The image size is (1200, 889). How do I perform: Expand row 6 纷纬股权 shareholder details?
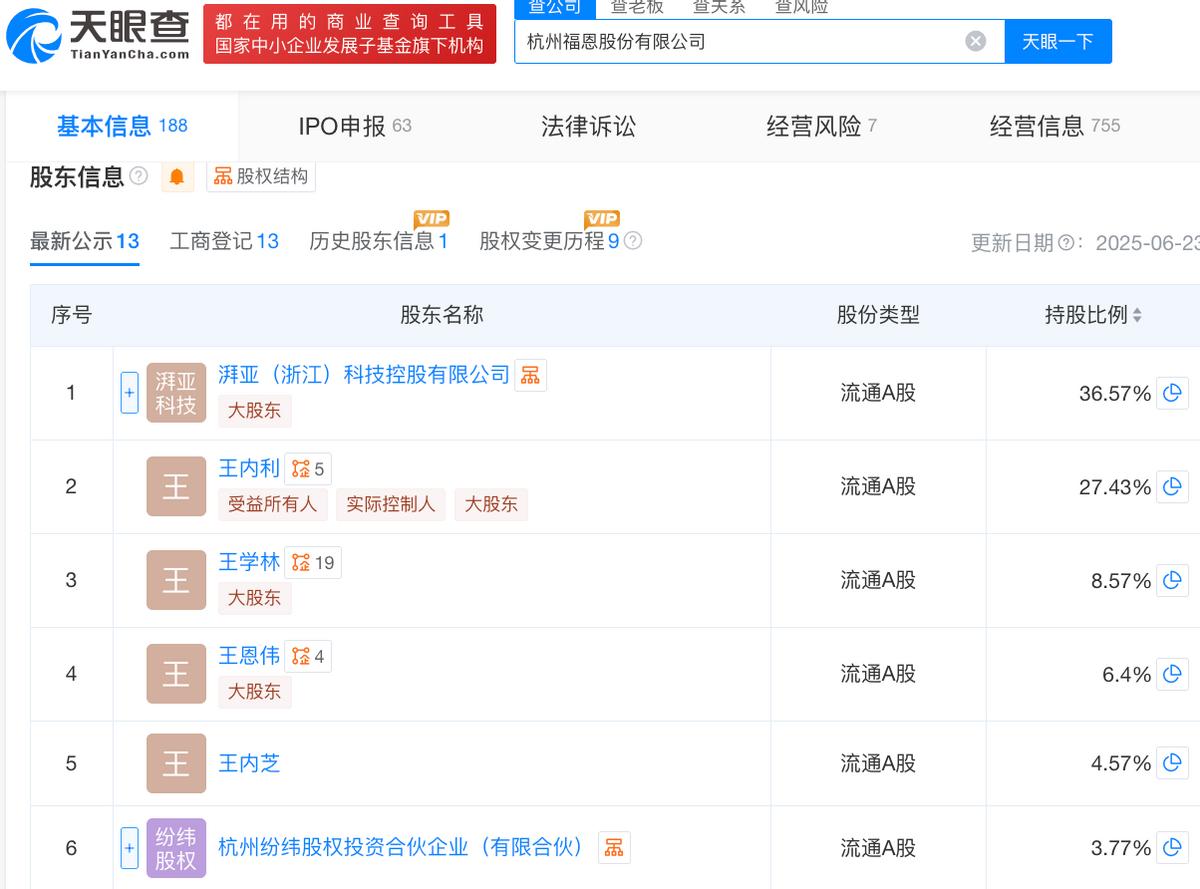pyautogui.click(x=129, y=848)
